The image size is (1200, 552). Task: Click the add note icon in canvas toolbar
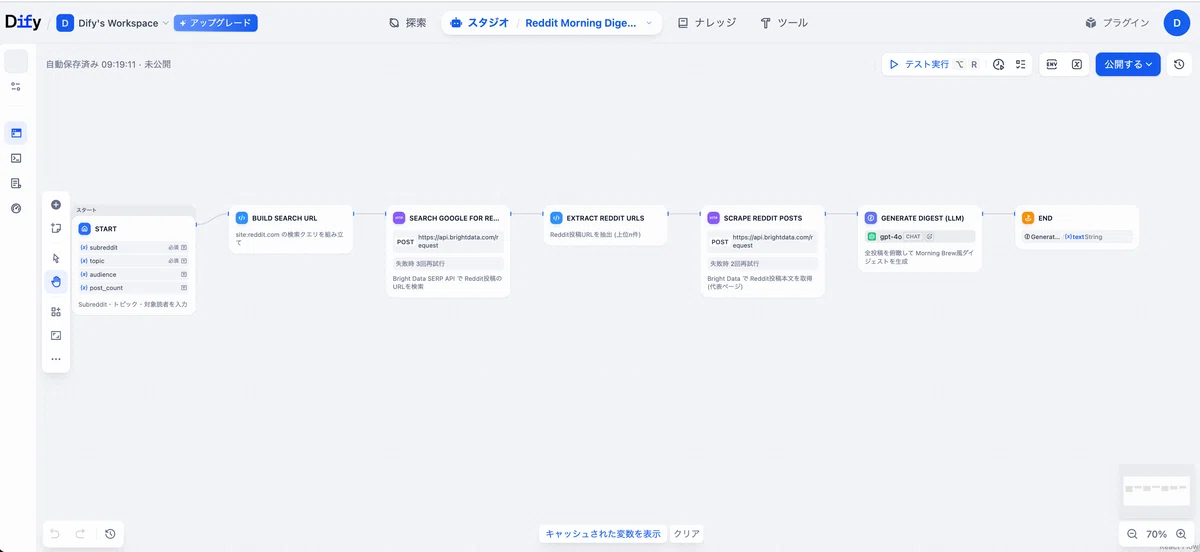coord(56,228)
